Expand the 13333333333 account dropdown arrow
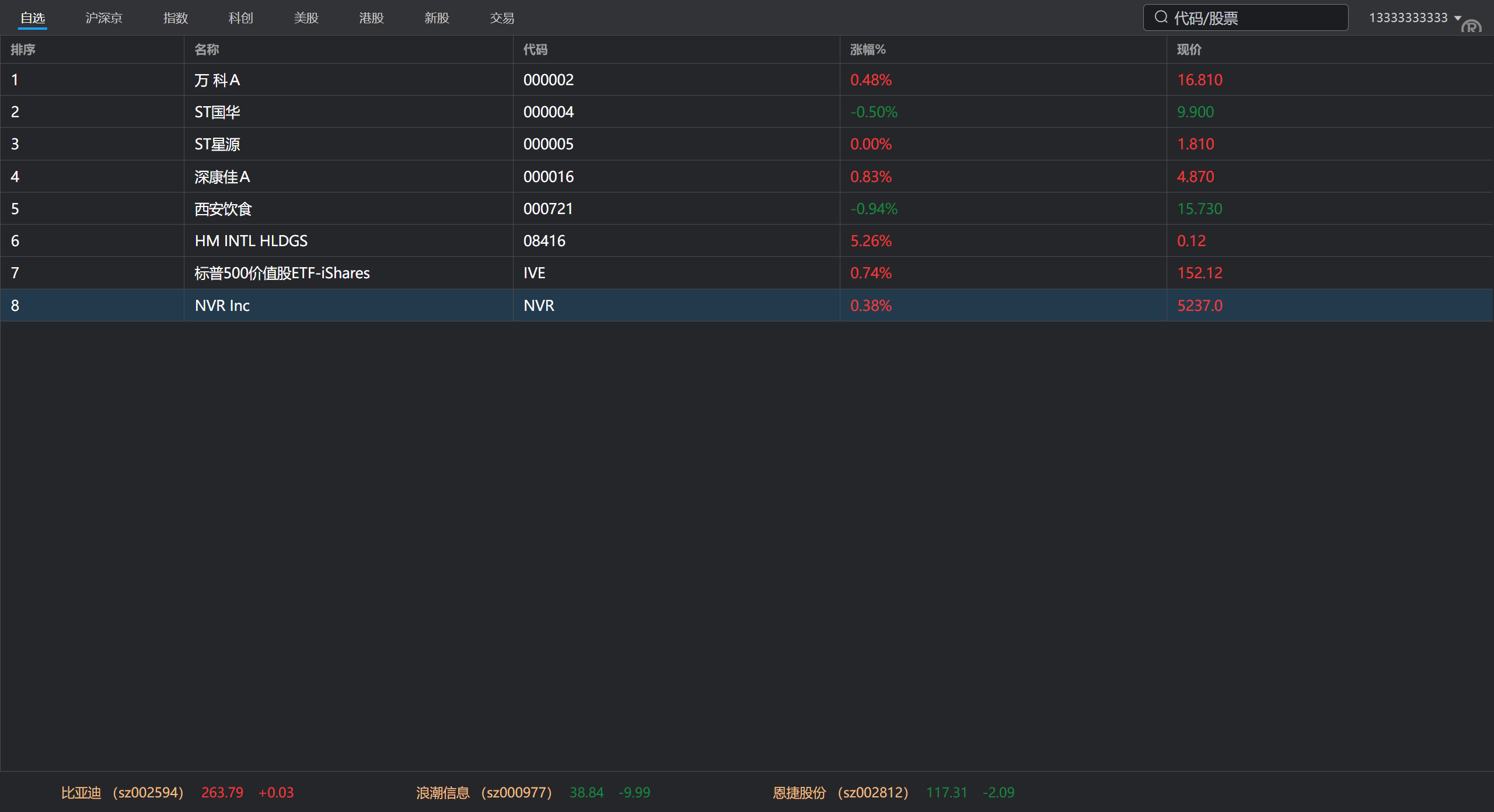Image resolution: width=1494 pixels, height=812 pixels. 1458,17
